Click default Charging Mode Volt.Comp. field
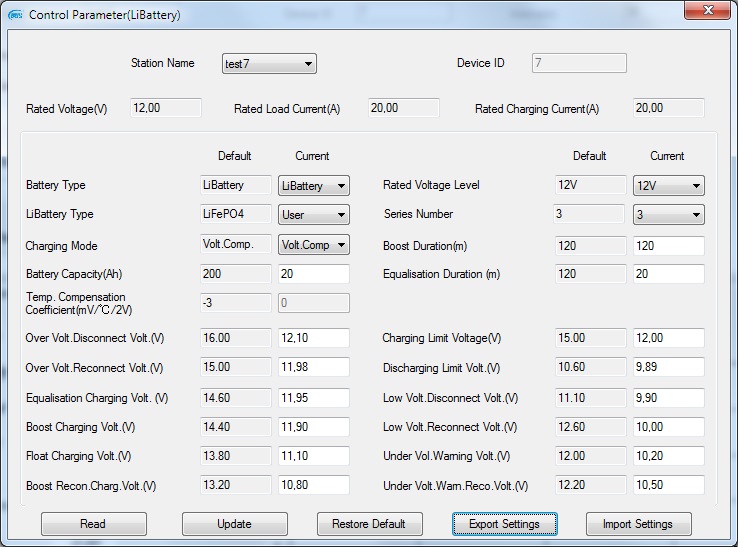The height and width of the screenshot is (547, 738). pos(236,244)
